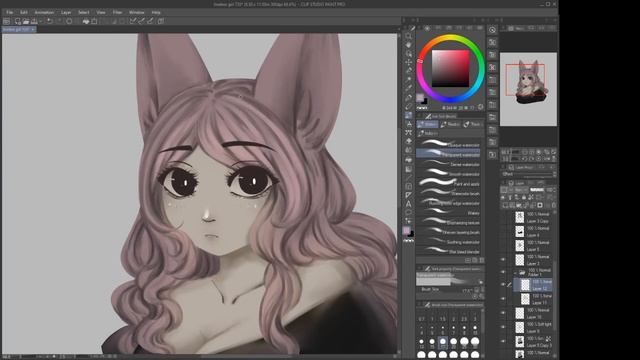This screenshot has height=360, width=640.
Task: Select the Balloon tool
Action: click(409, 213)
